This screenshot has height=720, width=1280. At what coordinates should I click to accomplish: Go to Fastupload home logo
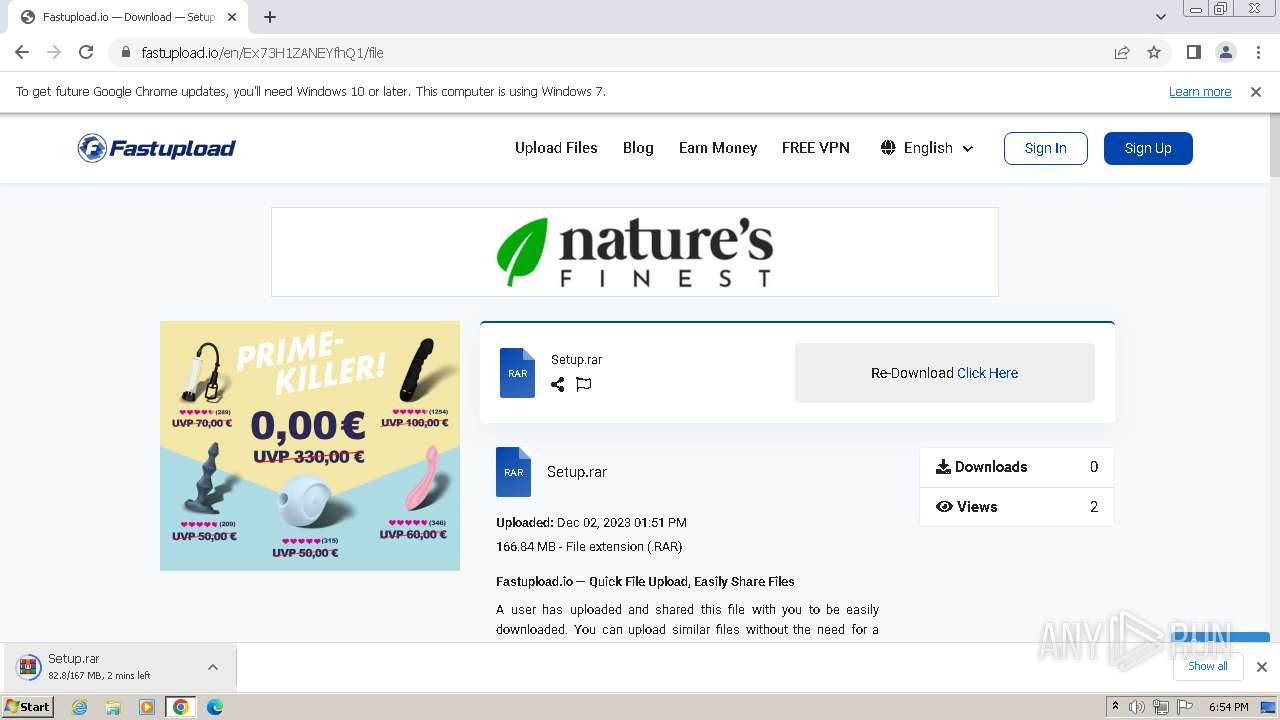[x=157, y=148]
